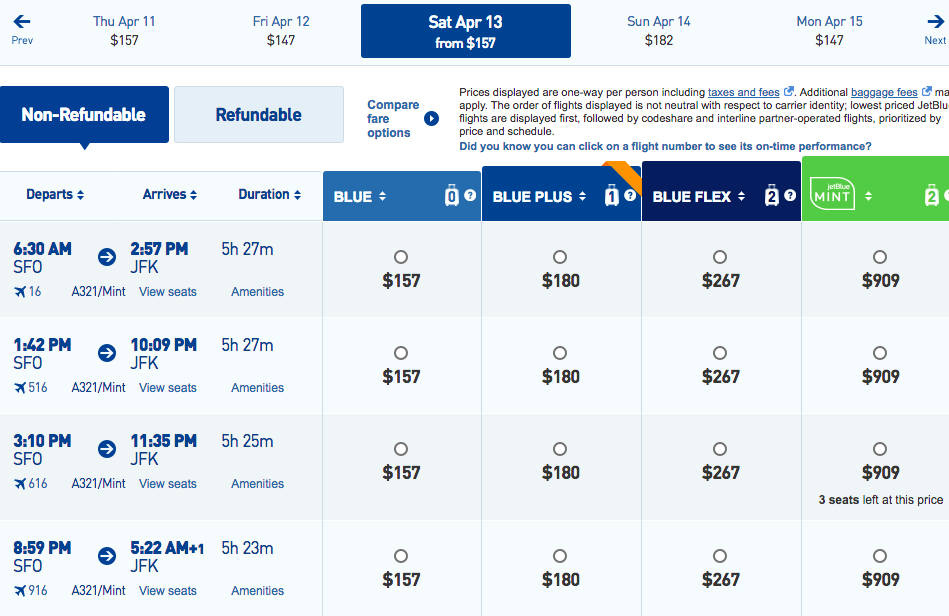Select $180 Blue Plus fare for 1:42 PM flight

tap(560, 353)
